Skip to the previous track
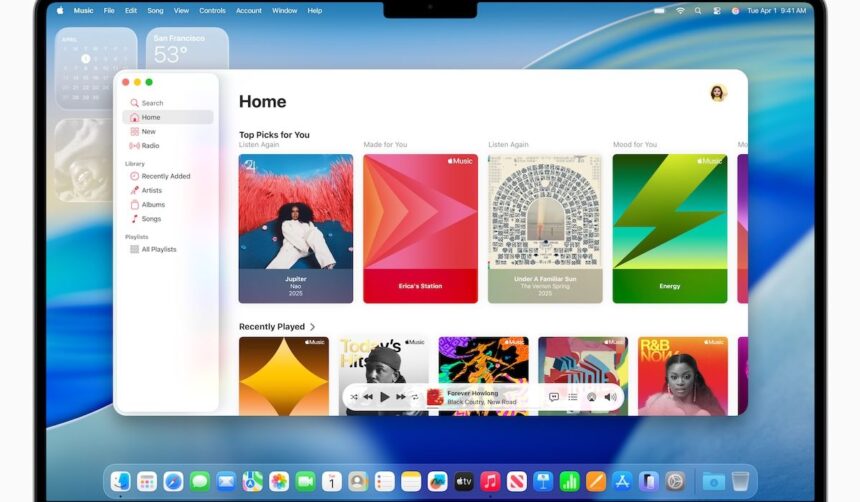860x502 pixels. (x=368, y=397)
